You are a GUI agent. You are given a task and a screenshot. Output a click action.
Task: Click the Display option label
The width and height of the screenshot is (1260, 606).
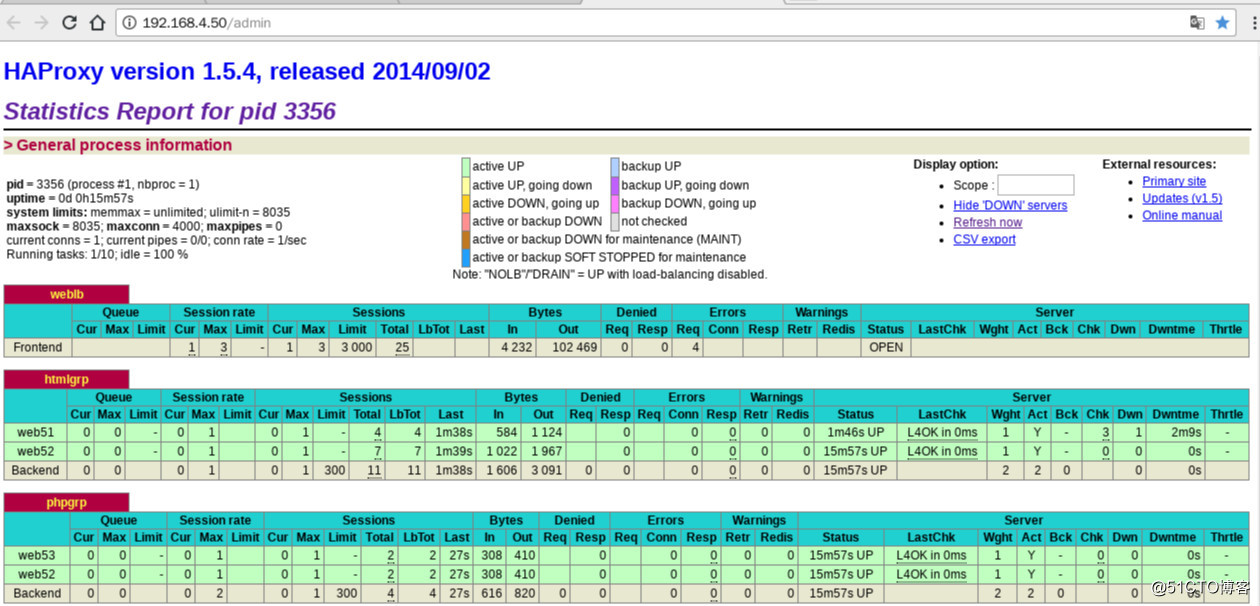click(x=955, y=164)
